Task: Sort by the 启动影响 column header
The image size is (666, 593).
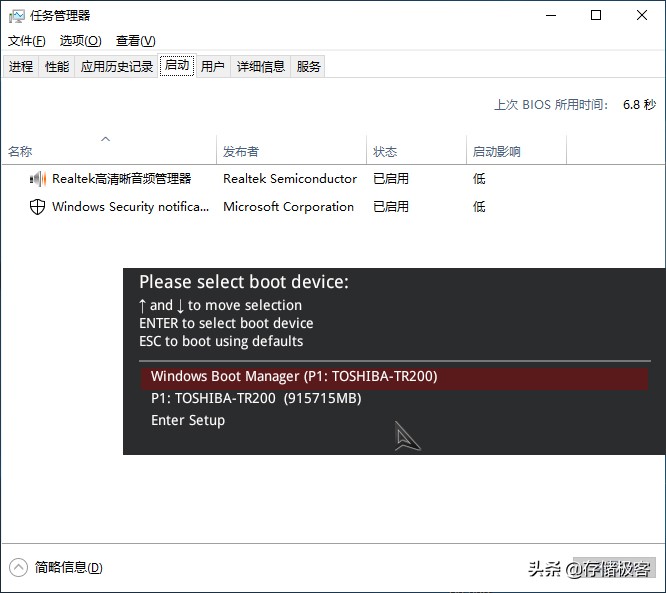Action: tap(516, 150)
